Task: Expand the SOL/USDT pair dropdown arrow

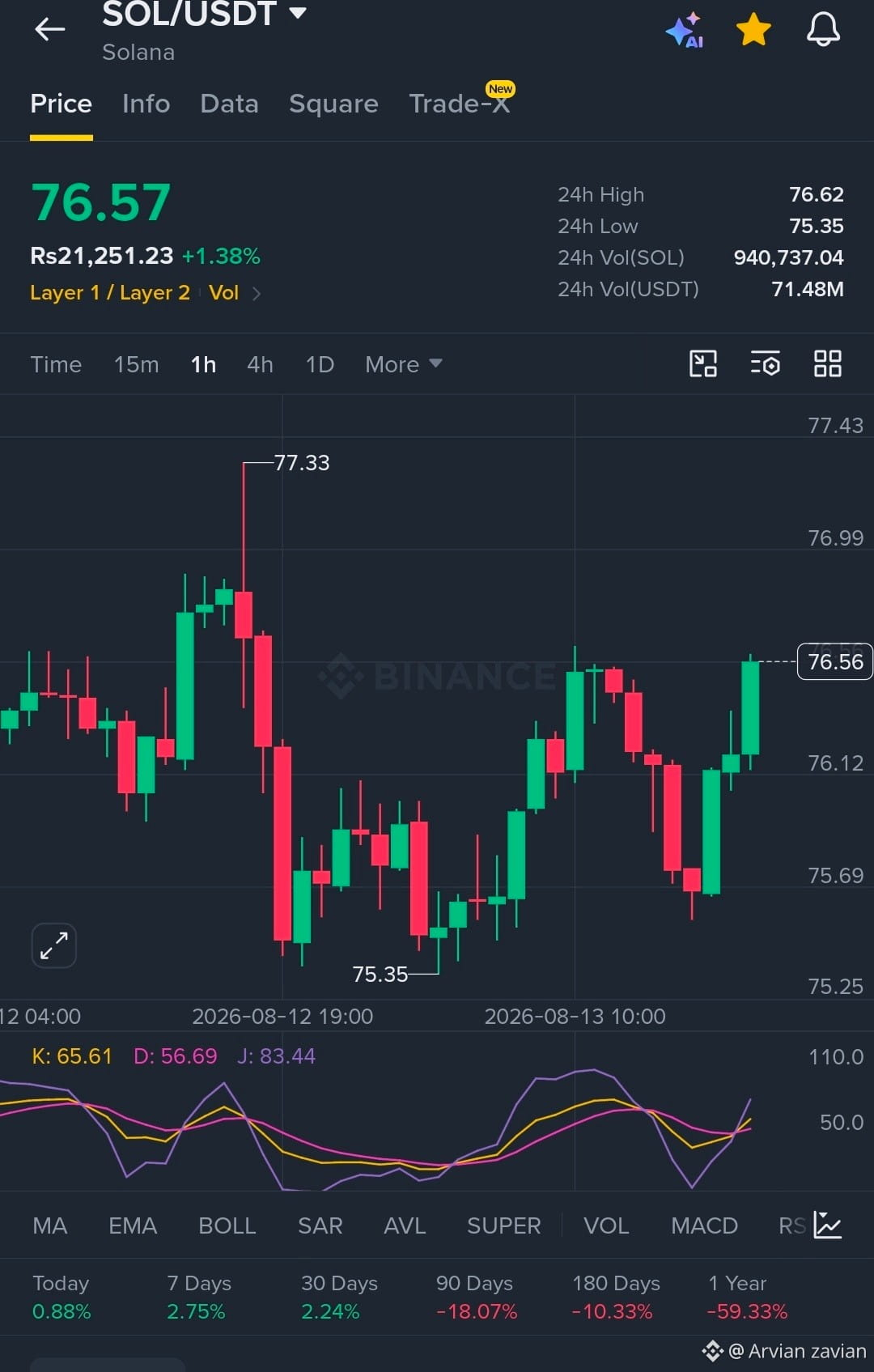Action: tap(298, 13)
